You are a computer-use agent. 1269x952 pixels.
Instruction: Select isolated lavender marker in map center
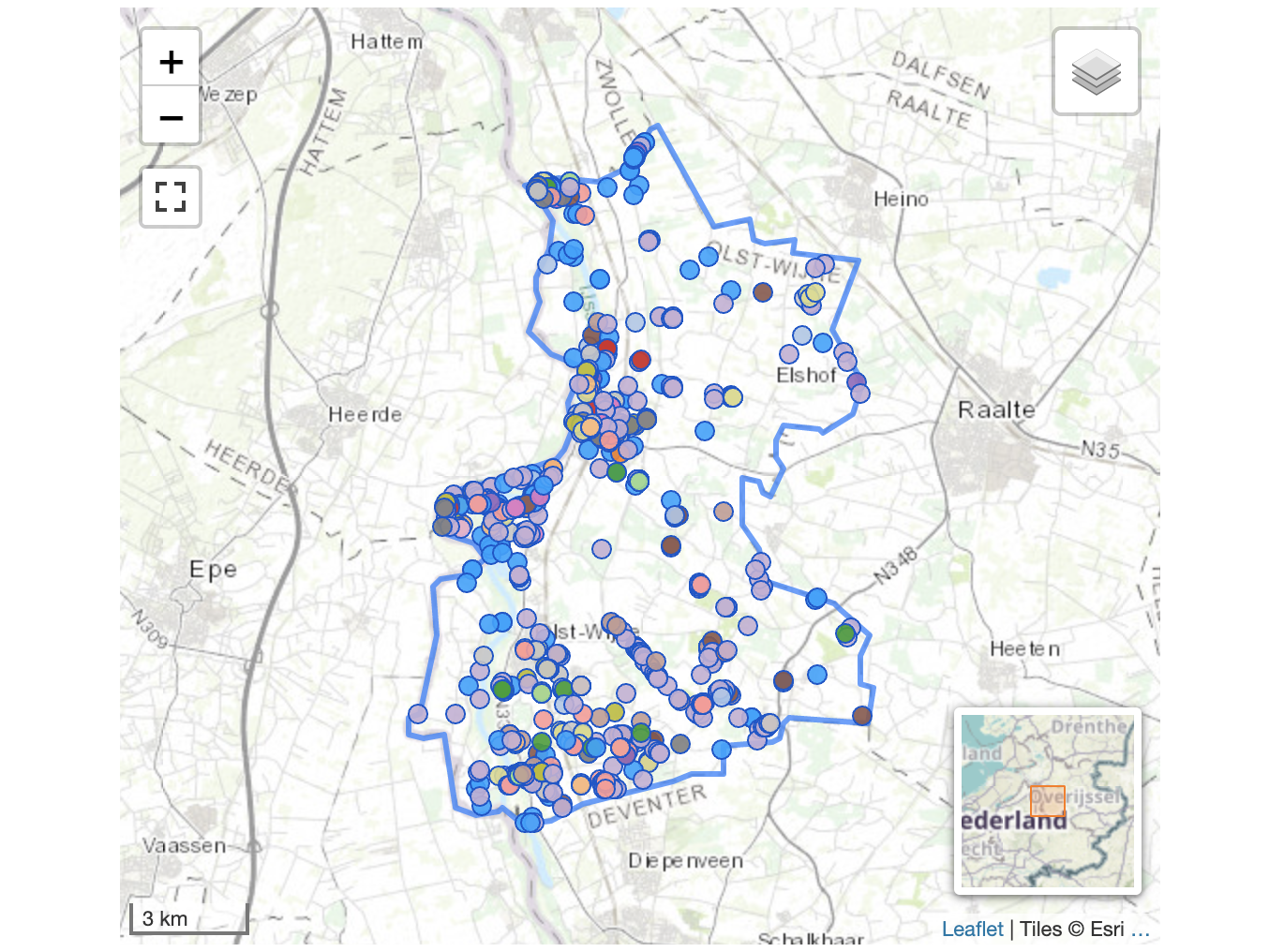(602, 549)
